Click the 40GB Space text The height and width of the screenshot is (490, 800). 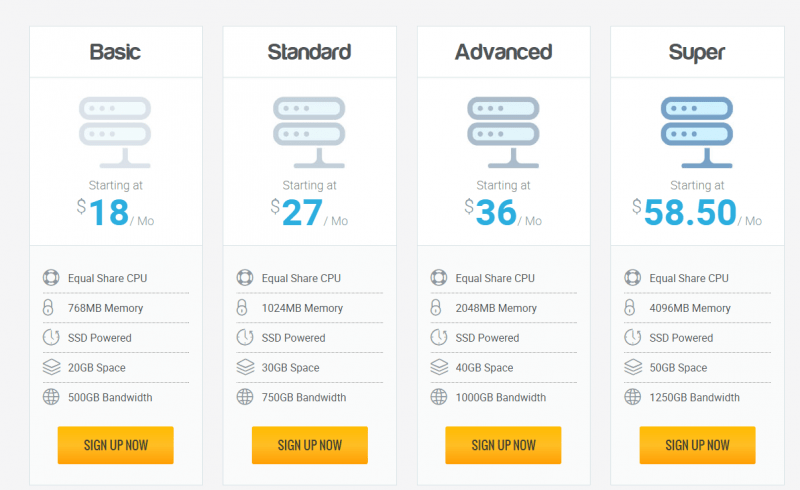coord(485,368)
